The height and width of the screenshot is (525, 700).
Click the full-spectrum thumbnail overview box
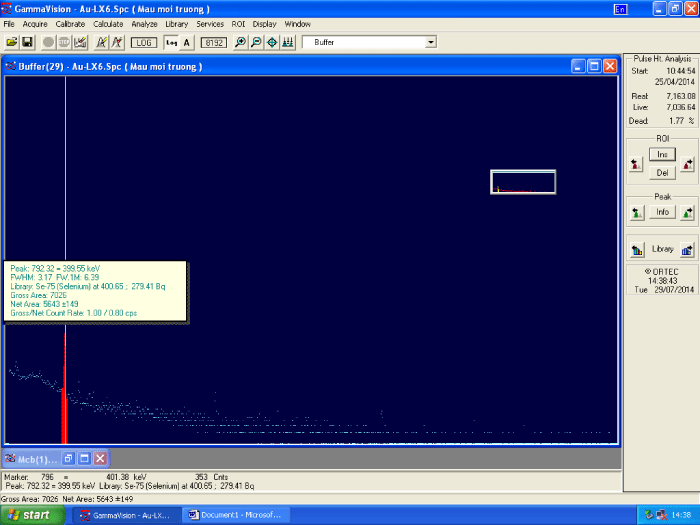coord(523,182)
